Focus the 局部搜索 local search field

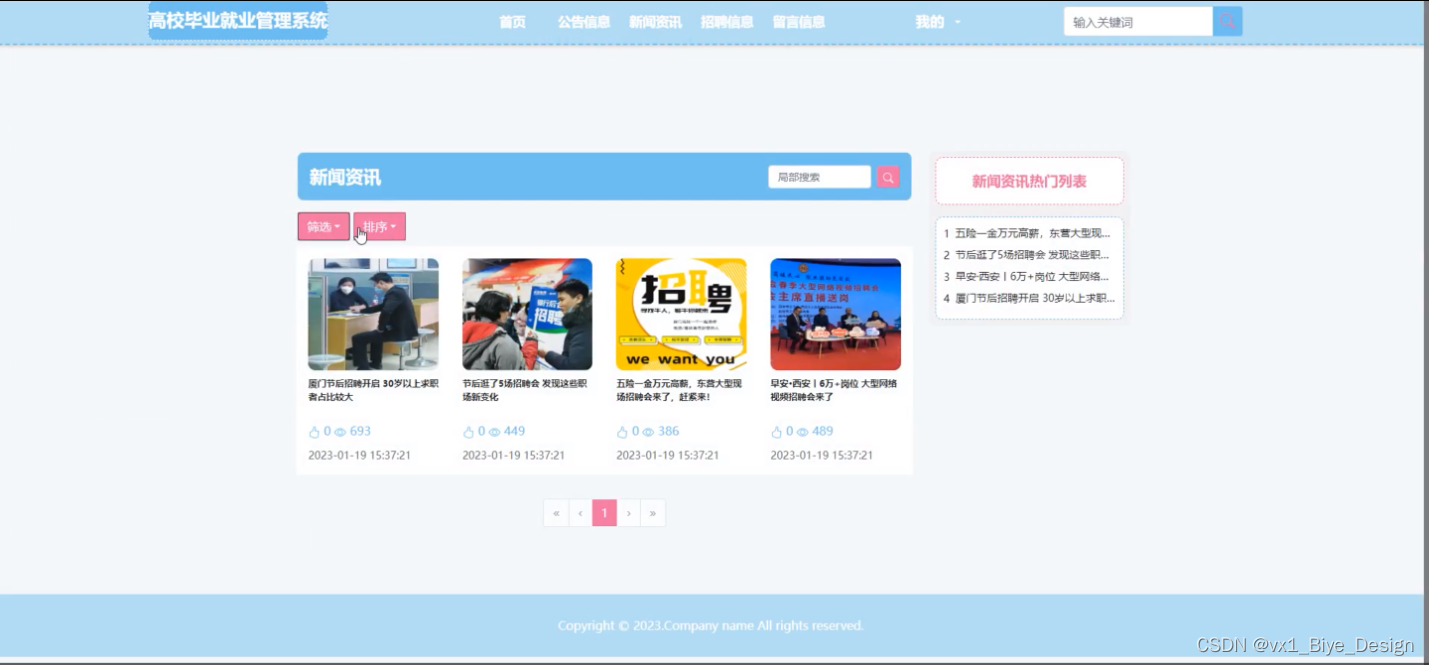coord(819,177)
